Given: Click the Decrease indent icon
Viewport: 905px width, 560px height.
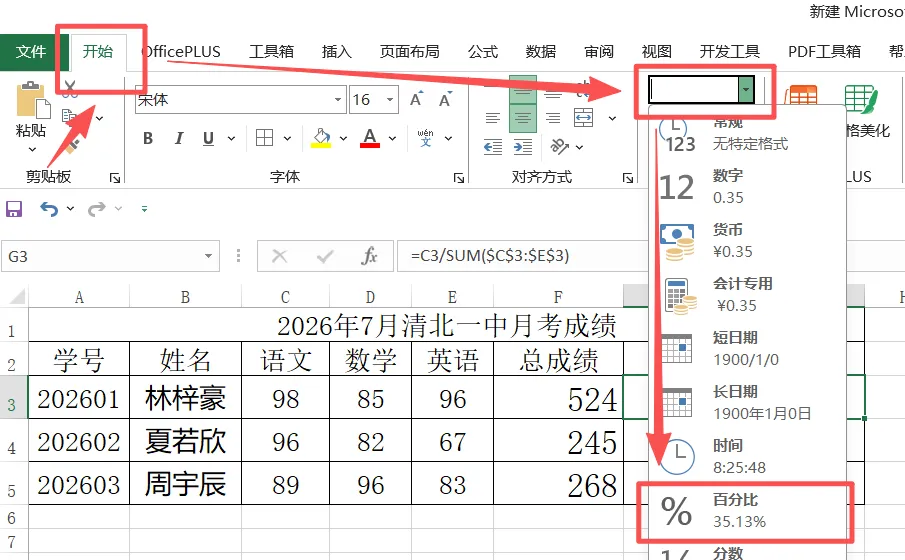Looking at the screenshot, I should click(492, 147).
